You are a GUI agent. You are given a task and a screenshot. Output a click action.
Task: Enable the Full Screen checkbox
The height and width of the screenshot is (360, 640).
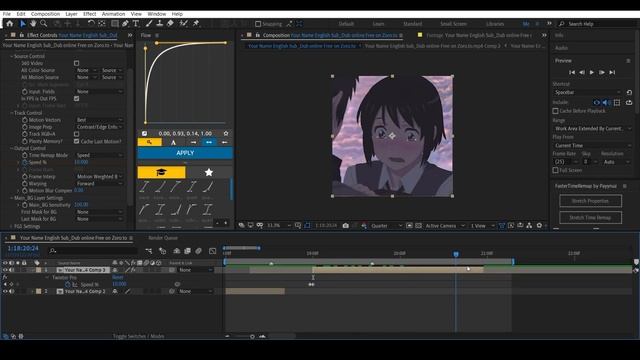click(556, 170)
